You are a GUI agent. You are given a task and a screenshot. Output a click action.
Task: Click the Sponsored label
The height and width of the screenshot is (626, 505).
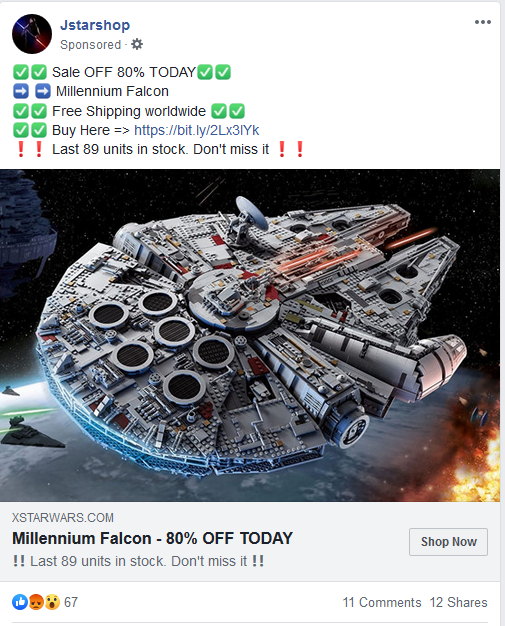[90, 45]
